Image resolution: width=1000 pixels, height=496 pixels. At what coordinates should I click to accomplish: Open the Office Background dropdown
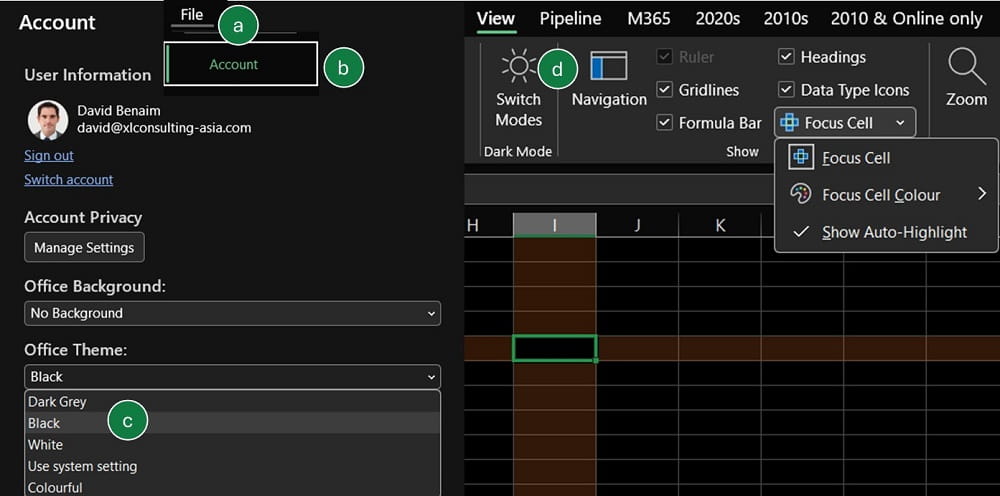(232, 313)
